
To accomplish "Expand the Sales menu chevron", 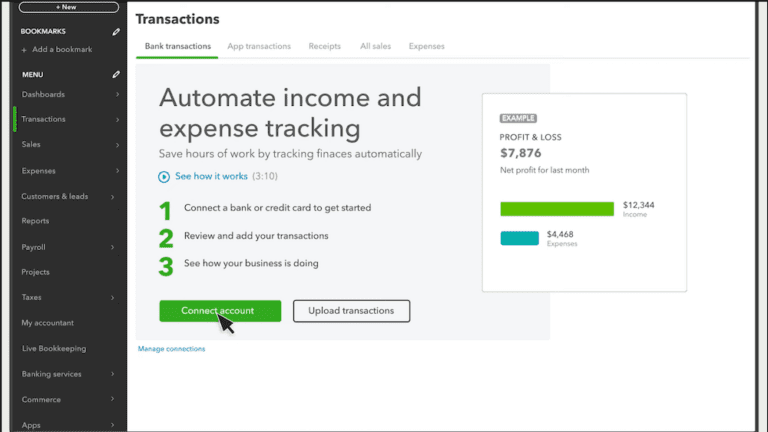I will tap(118, 145).
